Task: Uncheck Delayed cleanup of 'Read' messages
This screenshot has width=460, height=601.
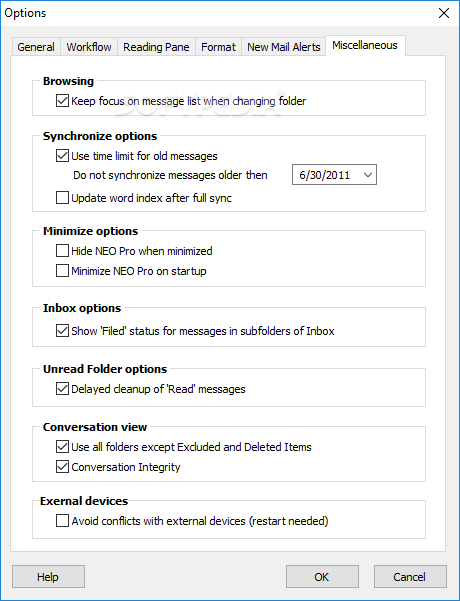Action: click(x=62, y=389)
